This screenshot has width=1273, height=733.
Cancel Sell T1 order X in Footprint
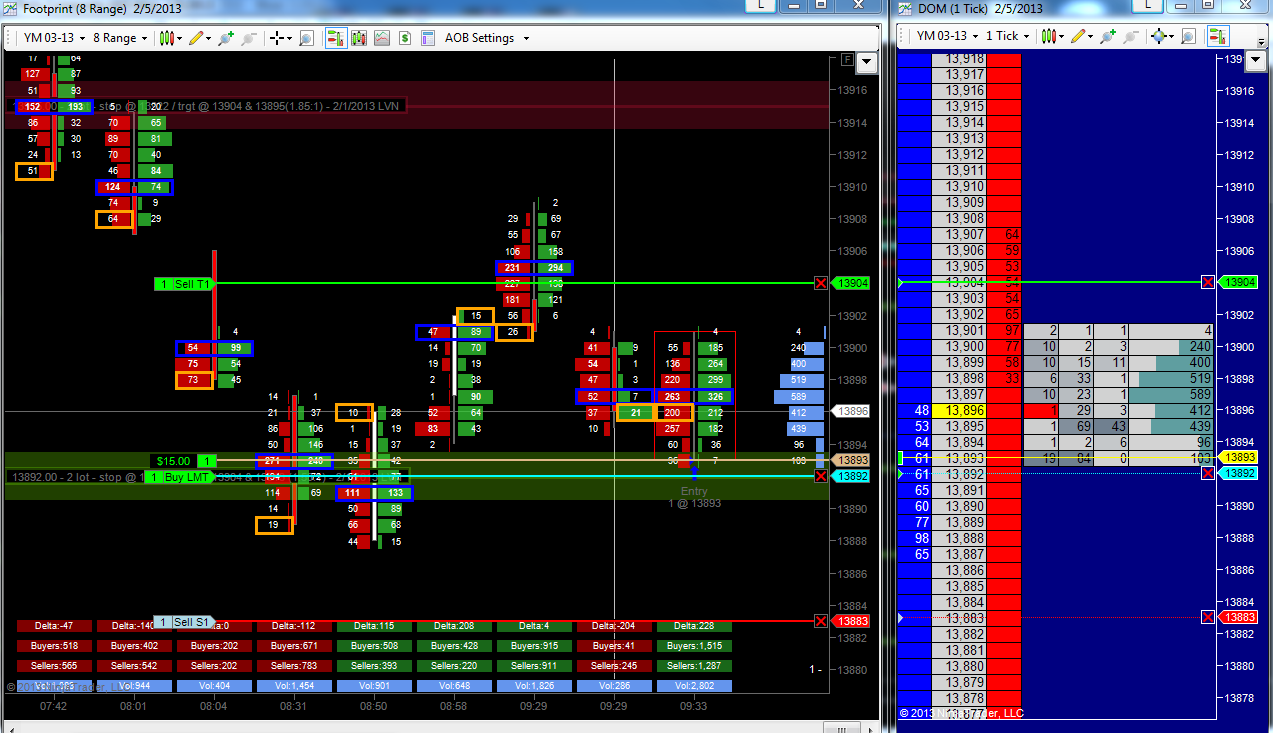pos(821,284)
